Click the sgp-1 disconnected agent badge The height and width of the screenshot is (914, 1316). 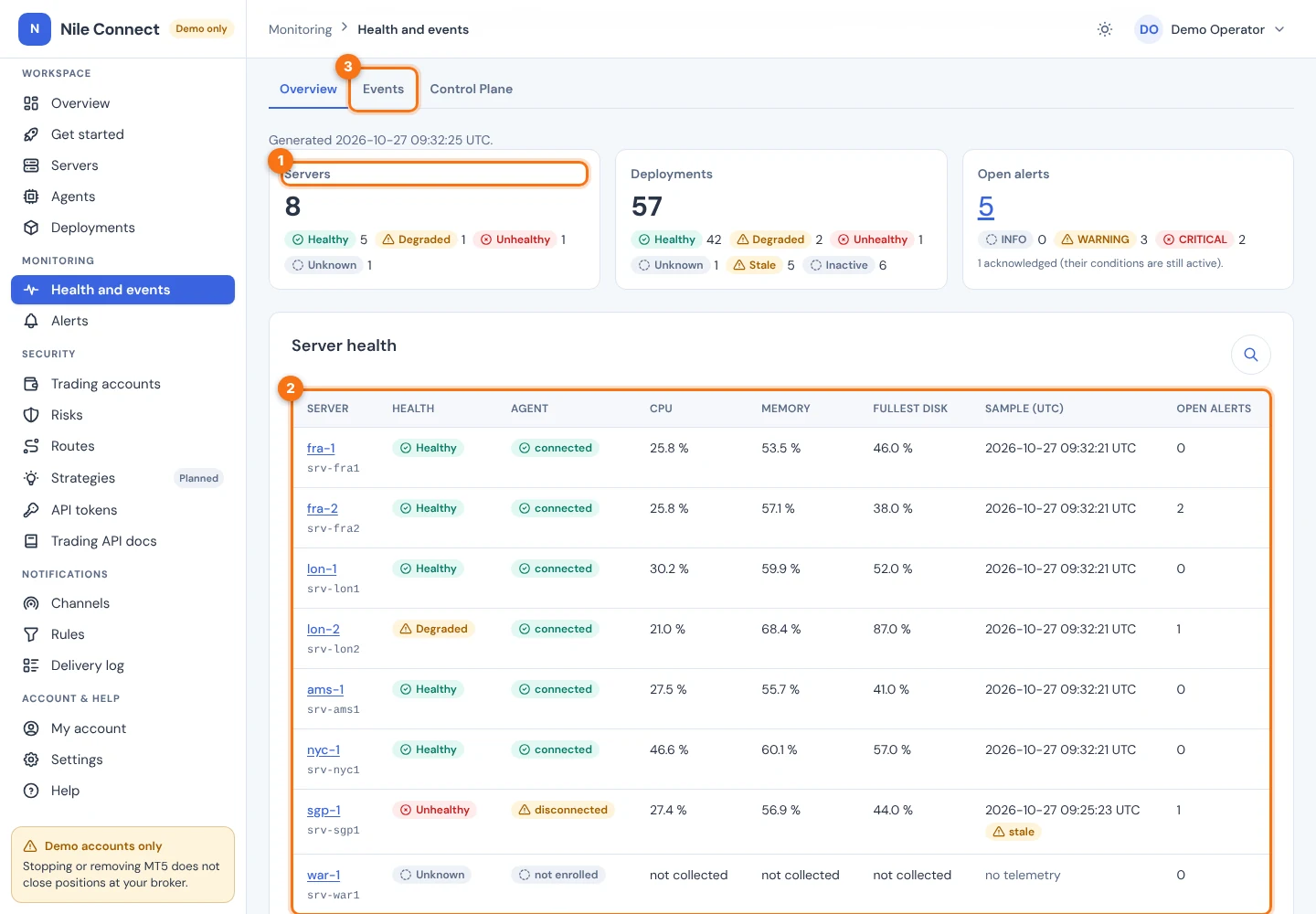tap(563, 810)
